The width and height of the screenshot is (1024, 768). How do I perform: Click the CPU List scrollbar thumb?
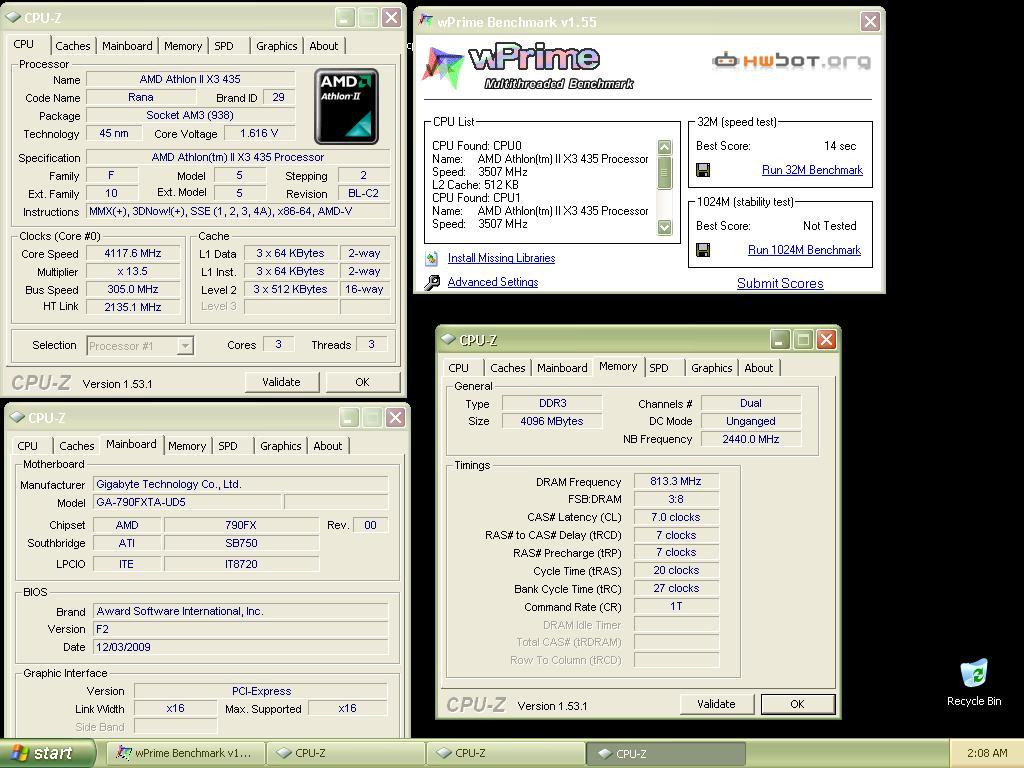pos(665,172)
